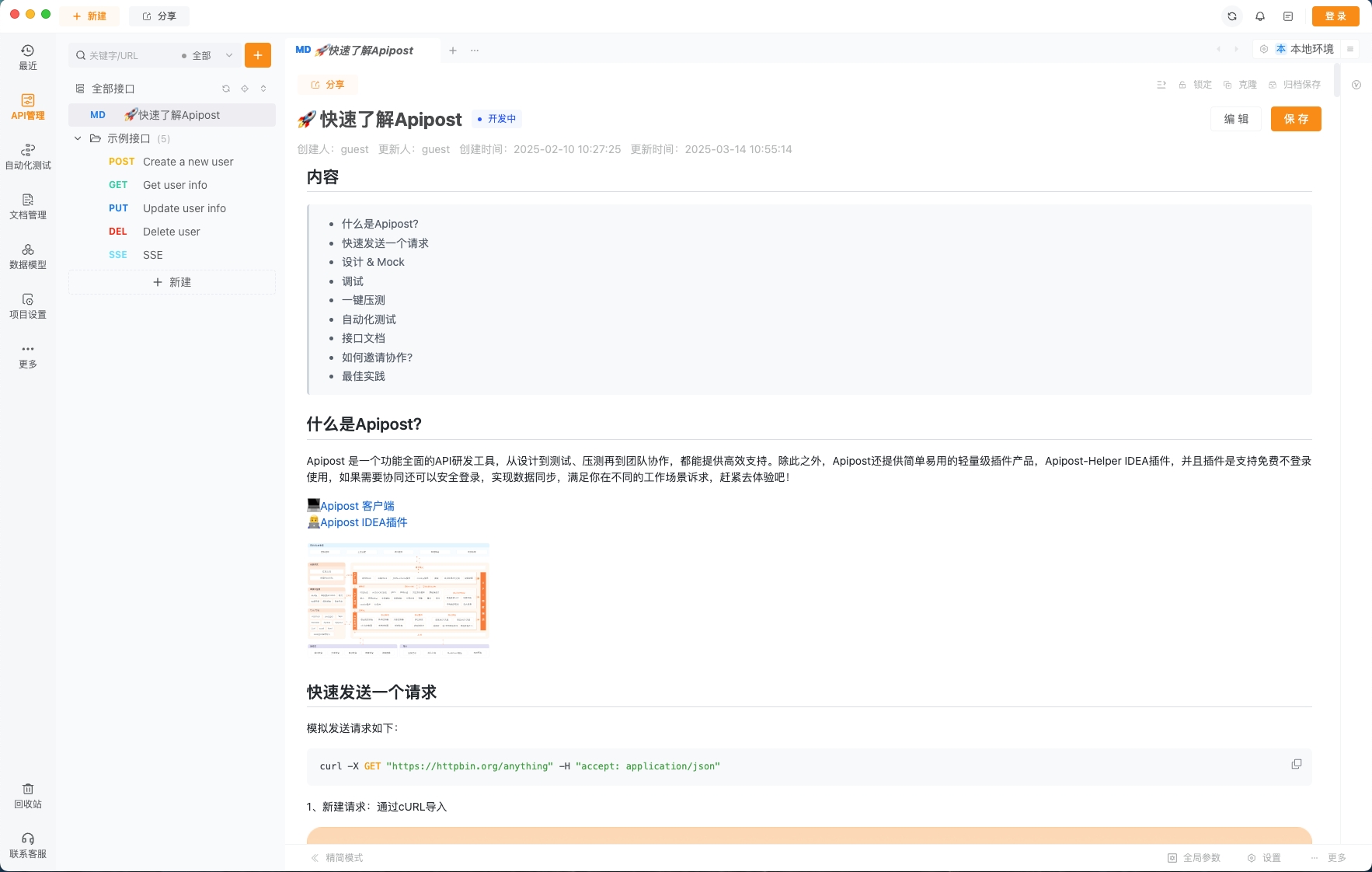Select 快速了解Apipost in the interface tree
Viewport: 1372px width, 872px height.
[172, 115]
